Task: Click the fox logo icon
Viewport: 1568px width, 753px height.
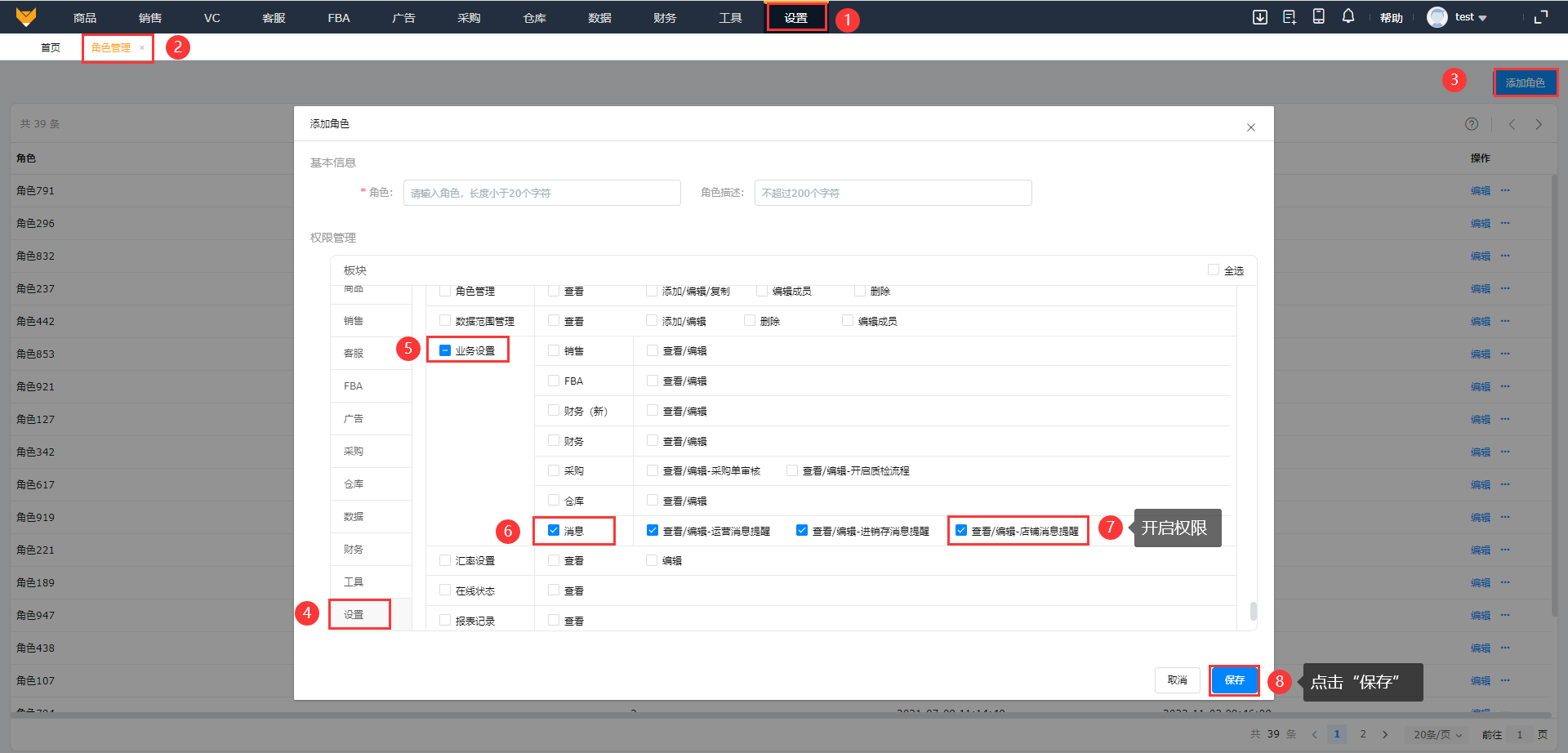Action: 26,17
